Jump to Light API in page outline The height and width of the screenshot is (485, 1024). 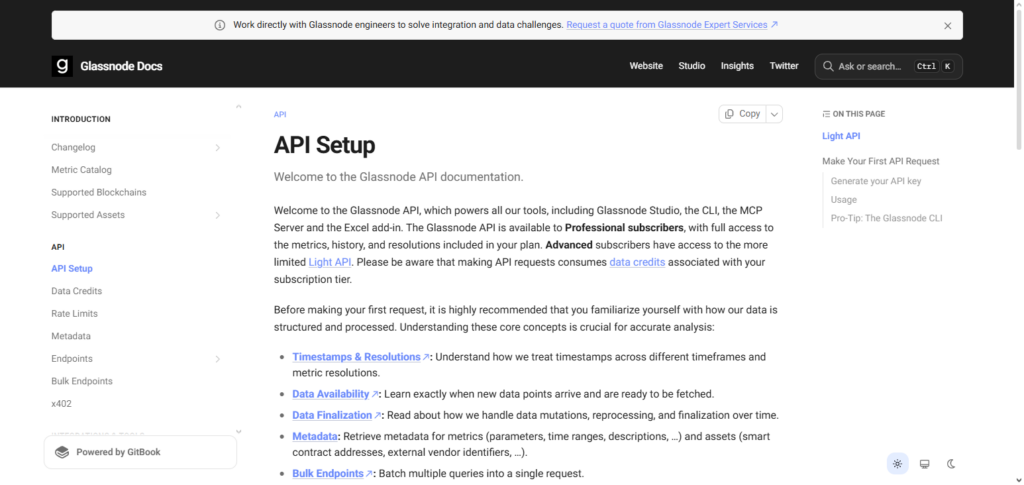pos(841,136)
